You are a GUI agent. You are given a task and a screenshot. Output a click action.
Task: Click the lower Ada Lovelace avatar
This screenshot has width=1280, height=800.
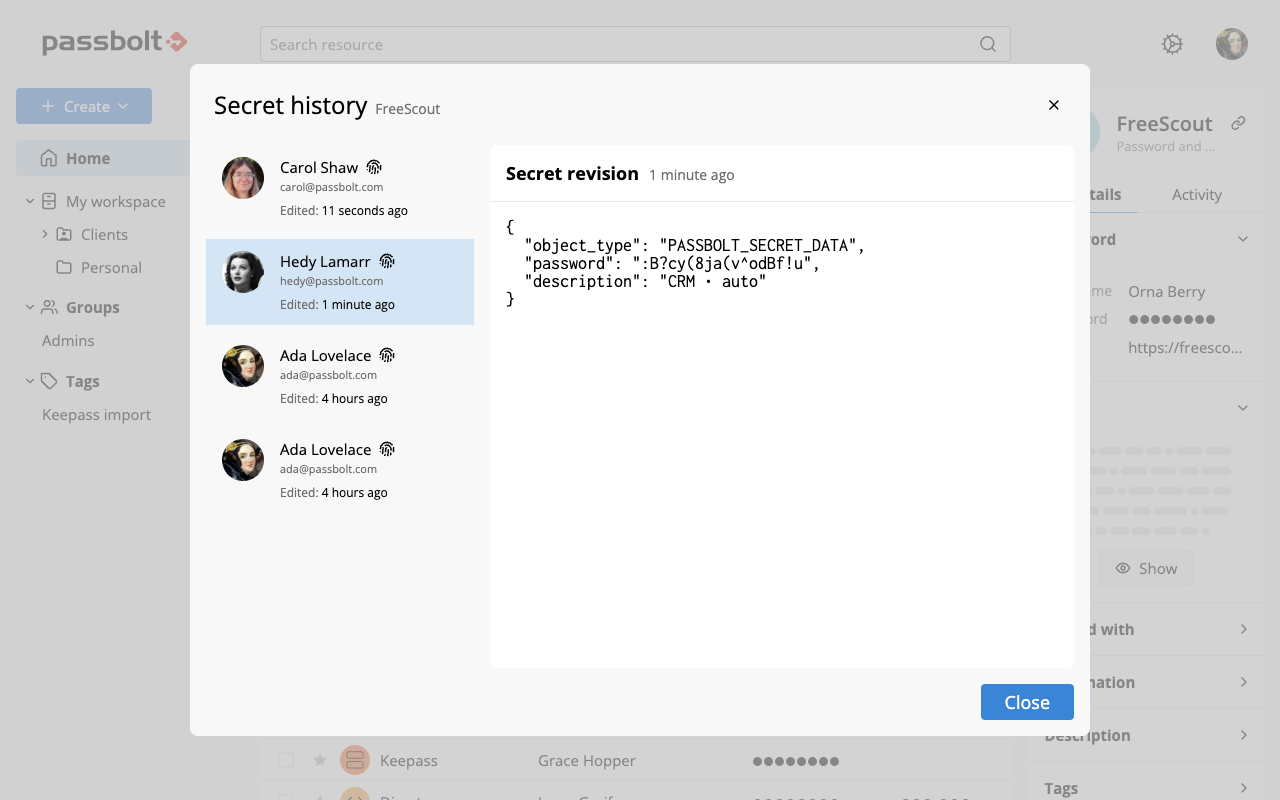point(243,460)
